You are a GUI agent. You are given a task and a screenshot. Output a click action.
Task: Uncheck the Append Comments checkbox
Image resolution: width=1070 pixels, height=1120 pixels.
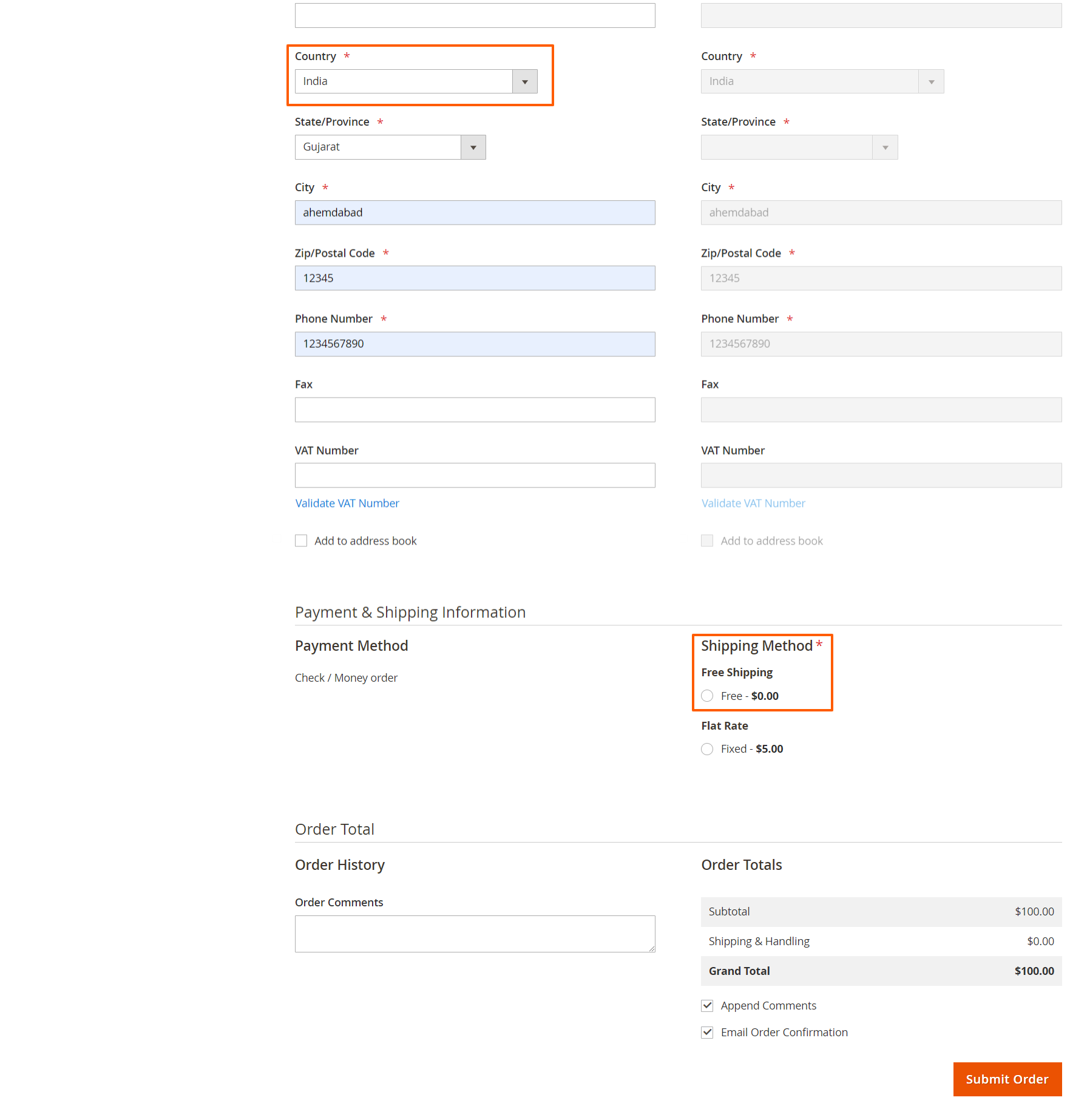click(707, 1006)
